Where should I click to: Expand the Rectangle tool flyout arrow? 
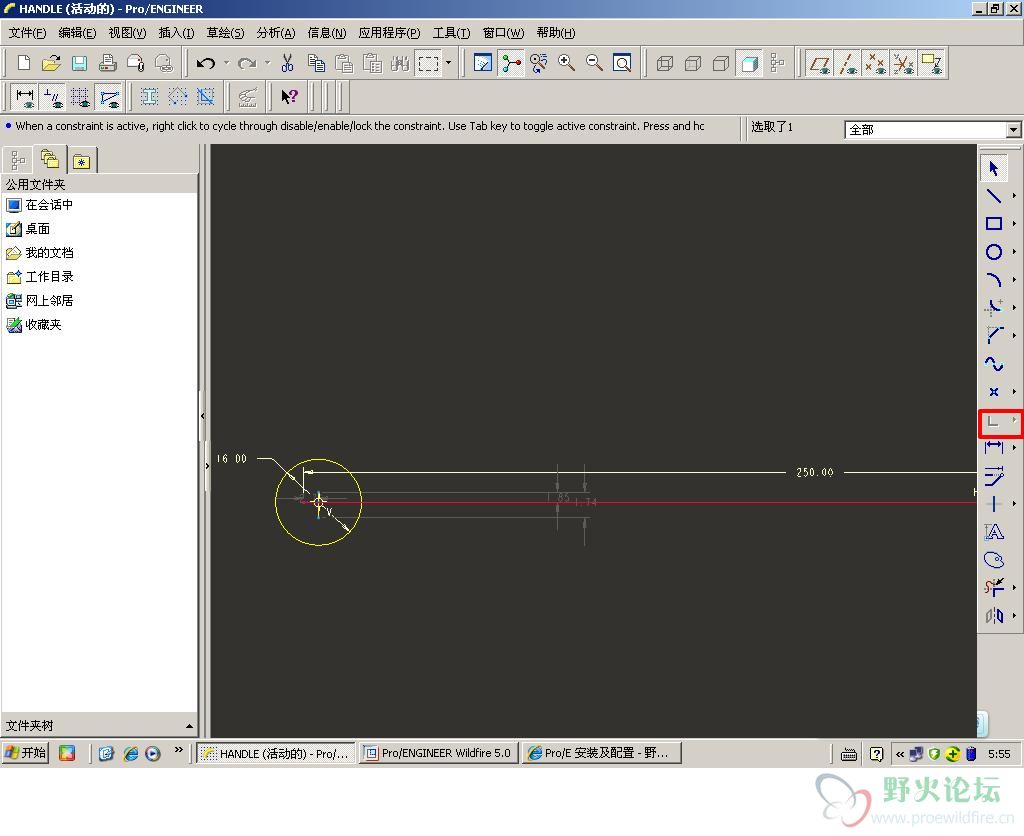pos(1014,223)
